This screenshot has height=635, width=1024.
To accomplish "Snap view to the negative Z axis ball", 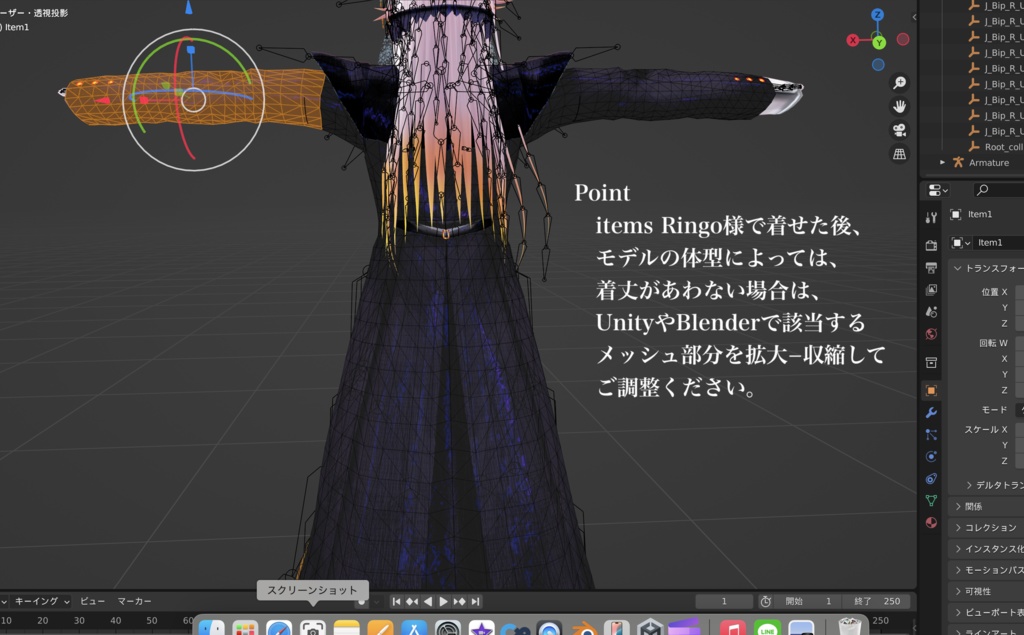I will click(878, 65).
